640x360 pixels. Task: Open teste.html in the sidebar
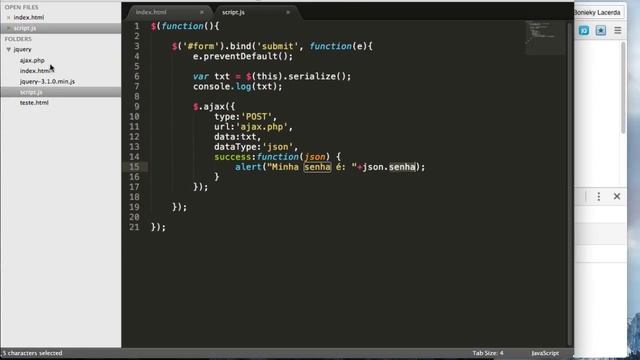point(34,103)
